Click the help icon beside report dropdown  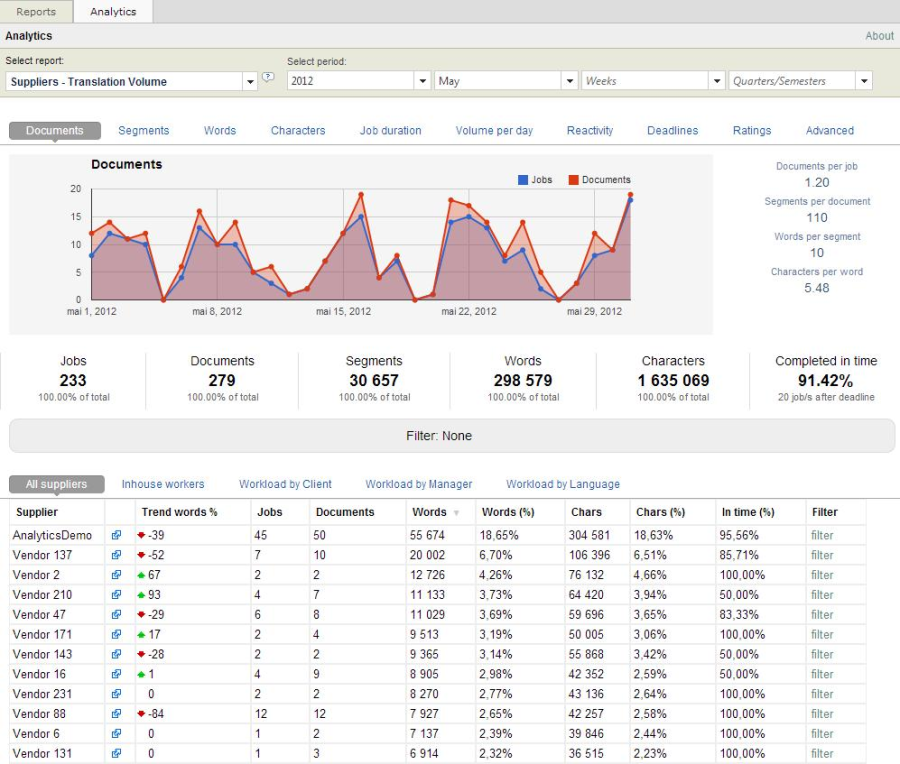point(268,77)
